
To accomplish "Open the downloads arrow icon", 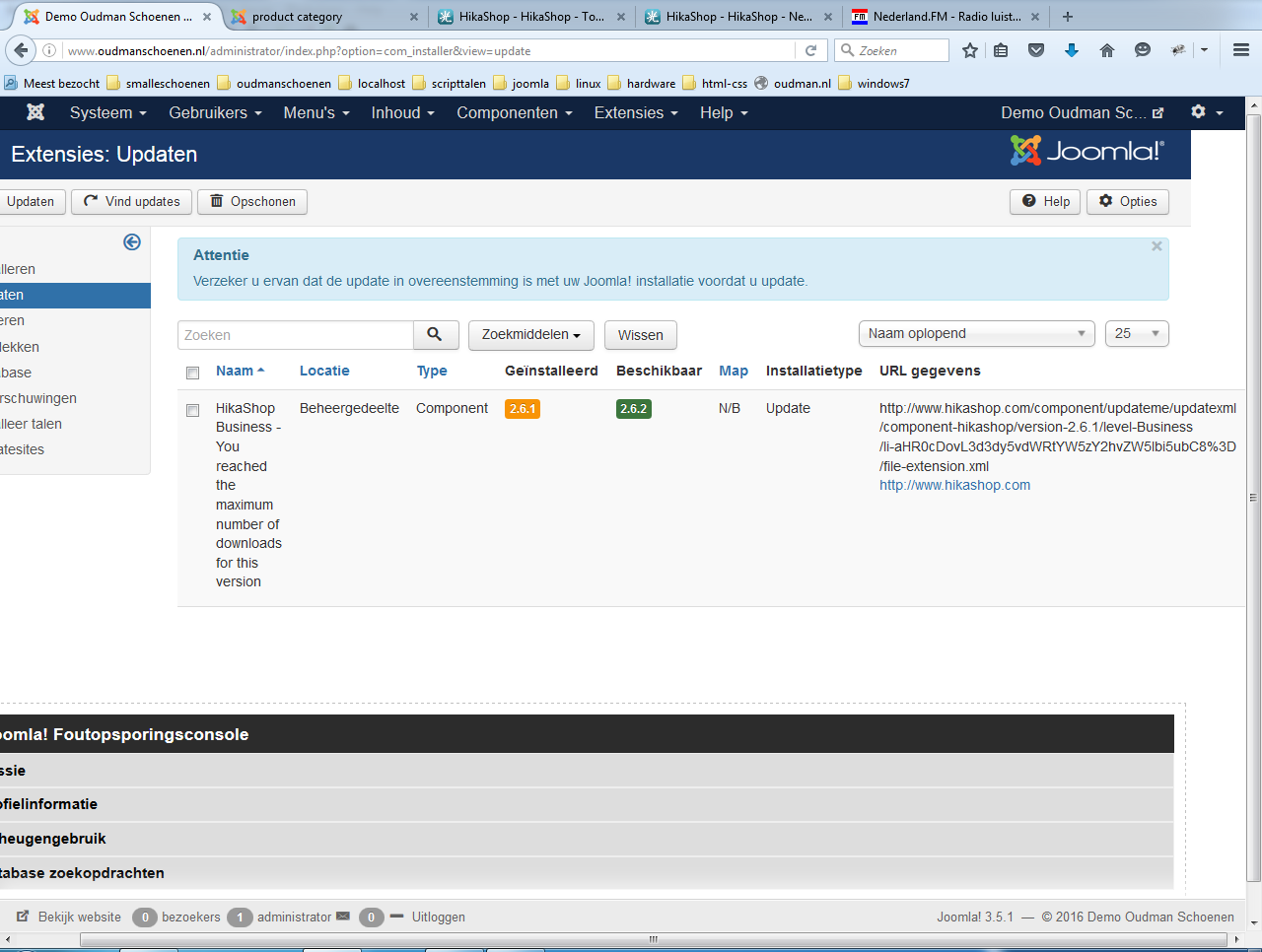I will [1072, 50].
